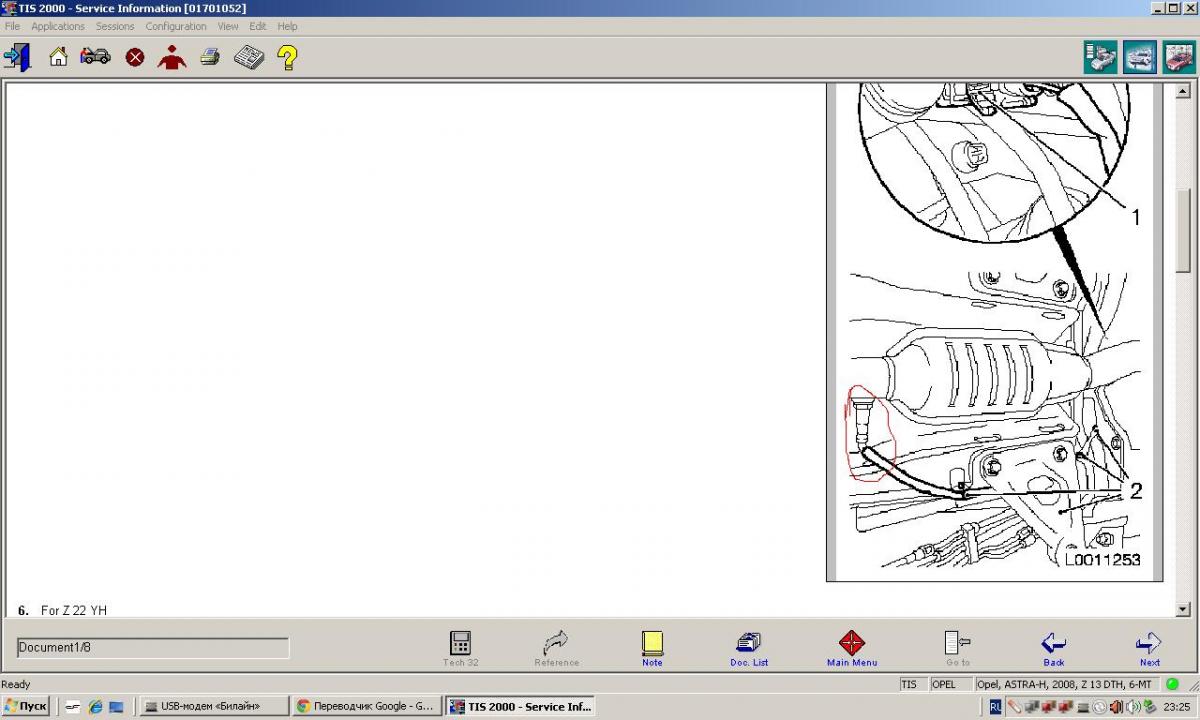Click the vertical scrollbar thumb
The width and height of the screenshot is (1200, 720).
click(x=1184, y=230)
